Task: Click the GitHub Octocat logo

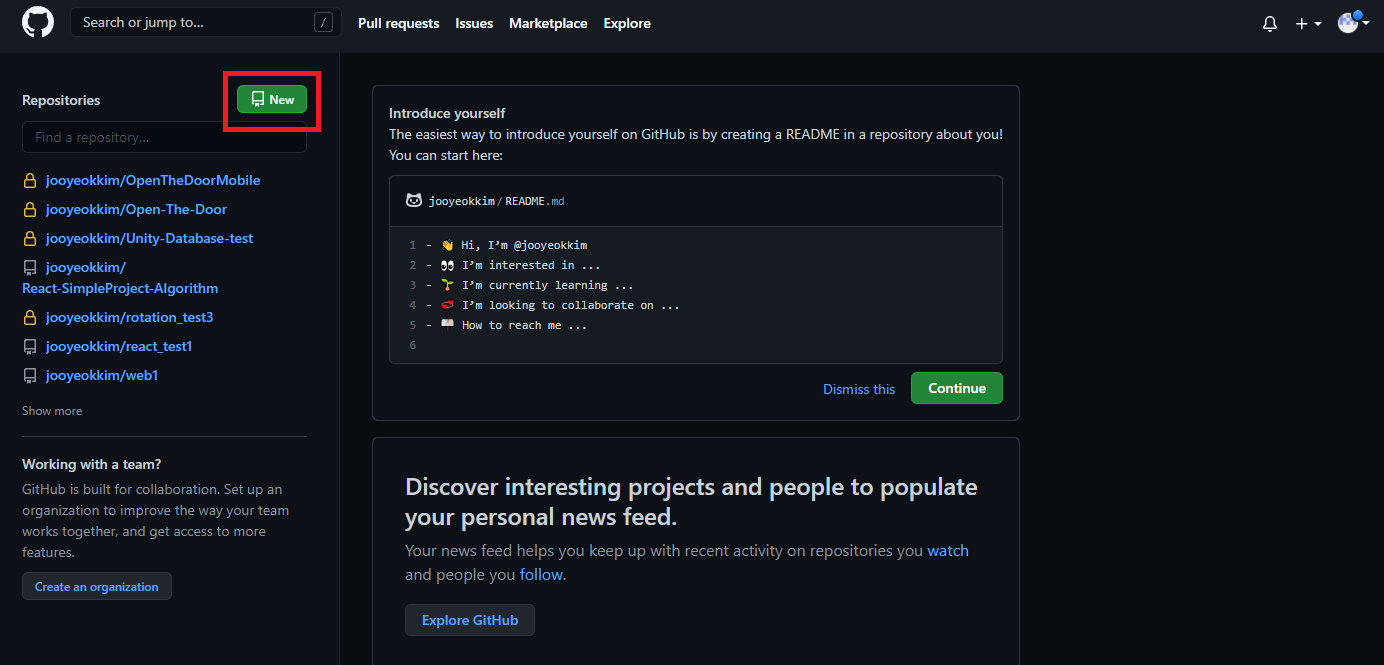Action: (38, 22)
